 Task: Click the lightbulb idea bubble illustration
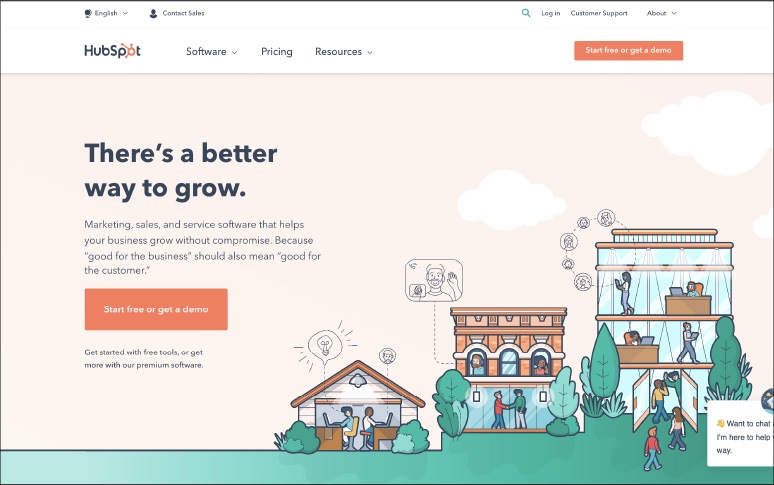tap(325, 345)
